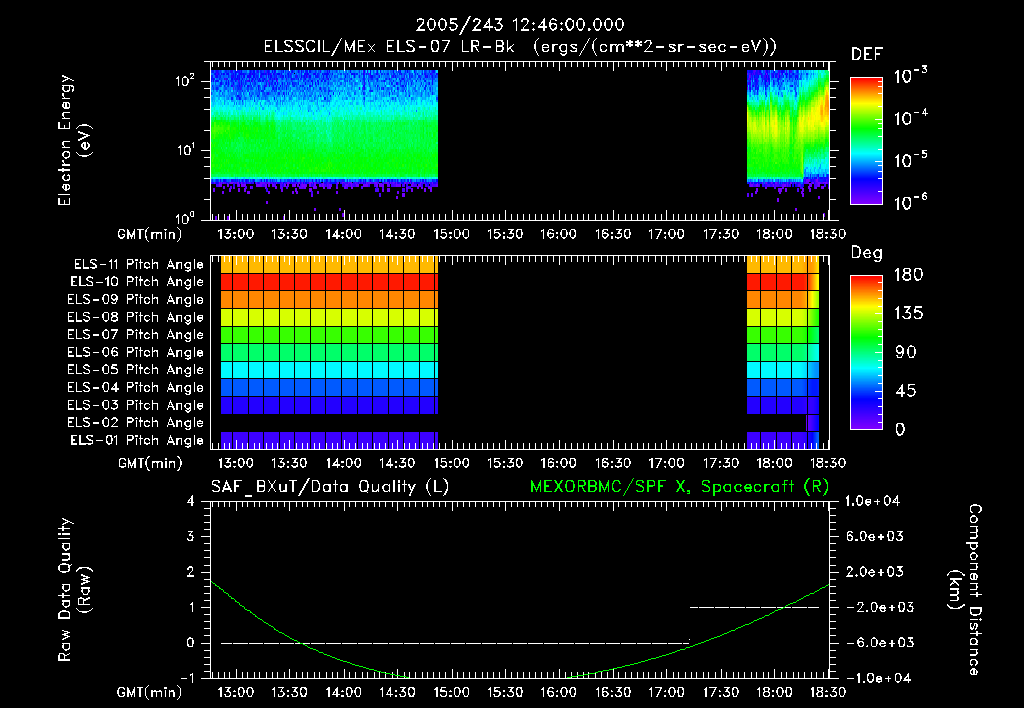
Task: Click the Deg label above the pitch color scale
Action: tap(866, 253)
